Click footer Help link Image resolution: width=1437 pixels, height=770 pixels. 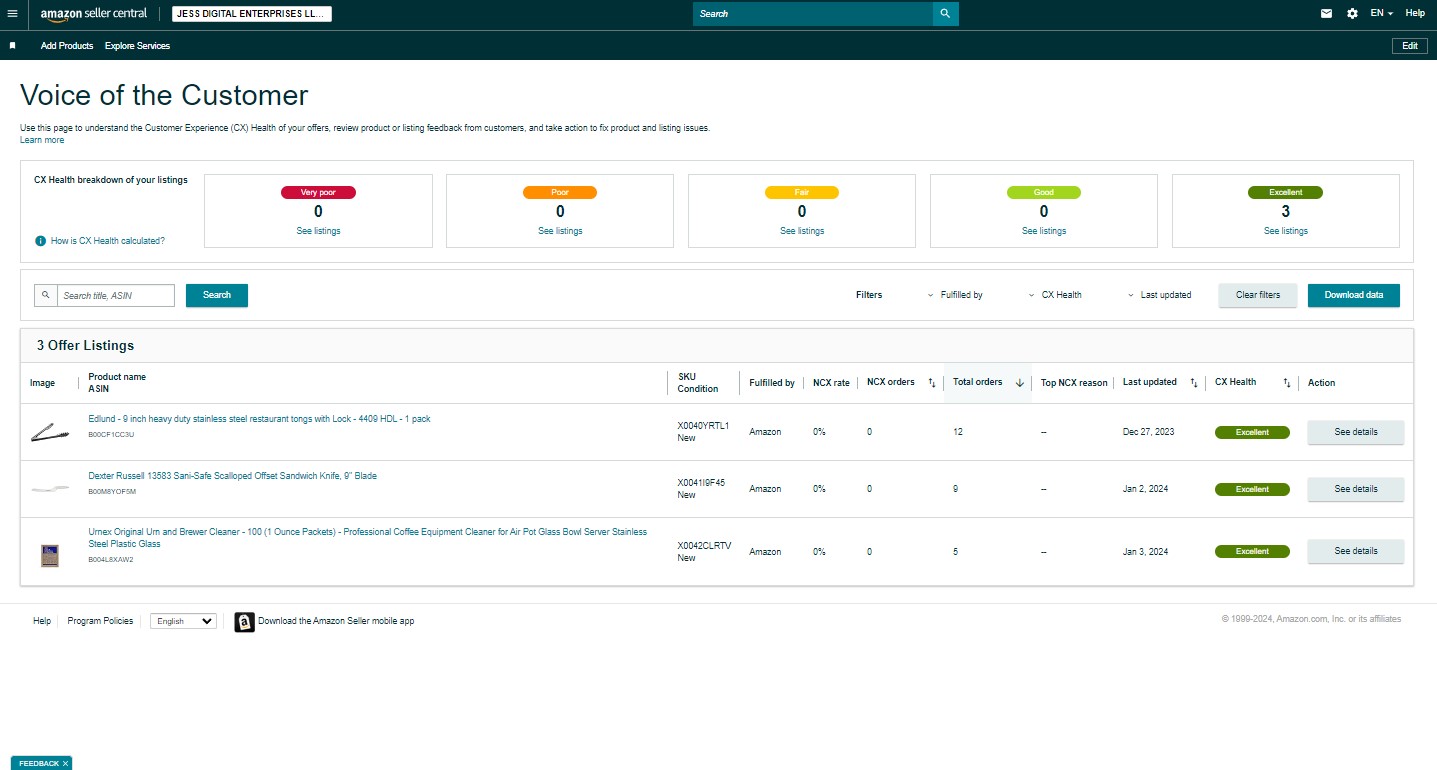(x=42, y=621)
